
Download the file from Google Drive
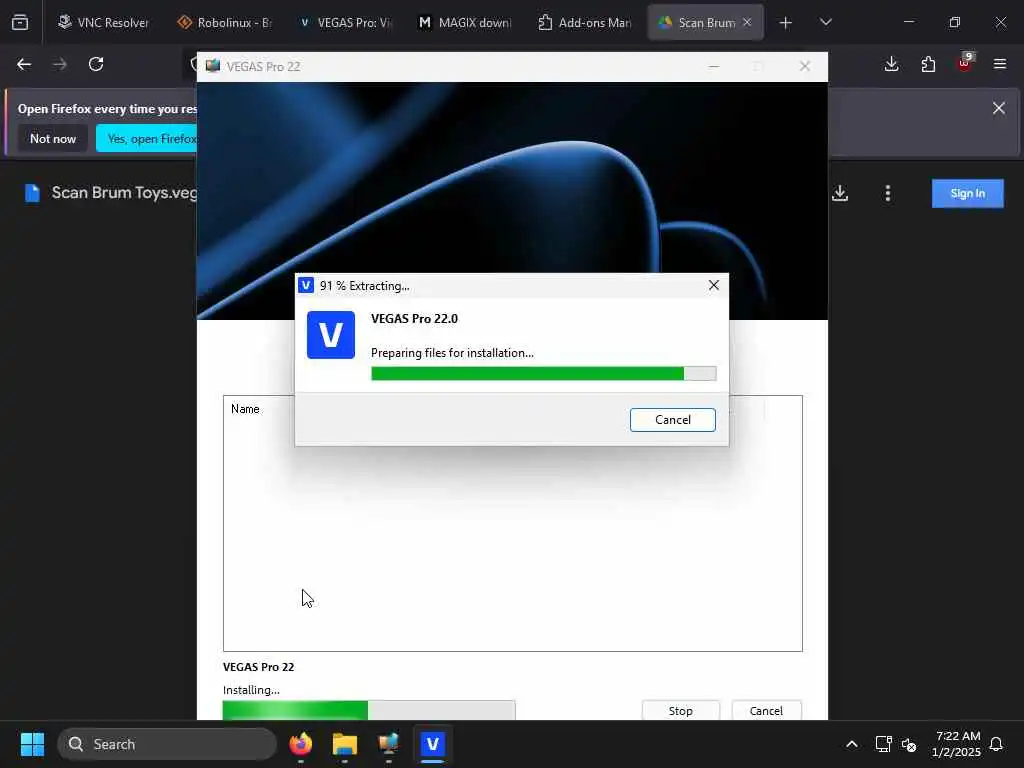click(840, 193)
